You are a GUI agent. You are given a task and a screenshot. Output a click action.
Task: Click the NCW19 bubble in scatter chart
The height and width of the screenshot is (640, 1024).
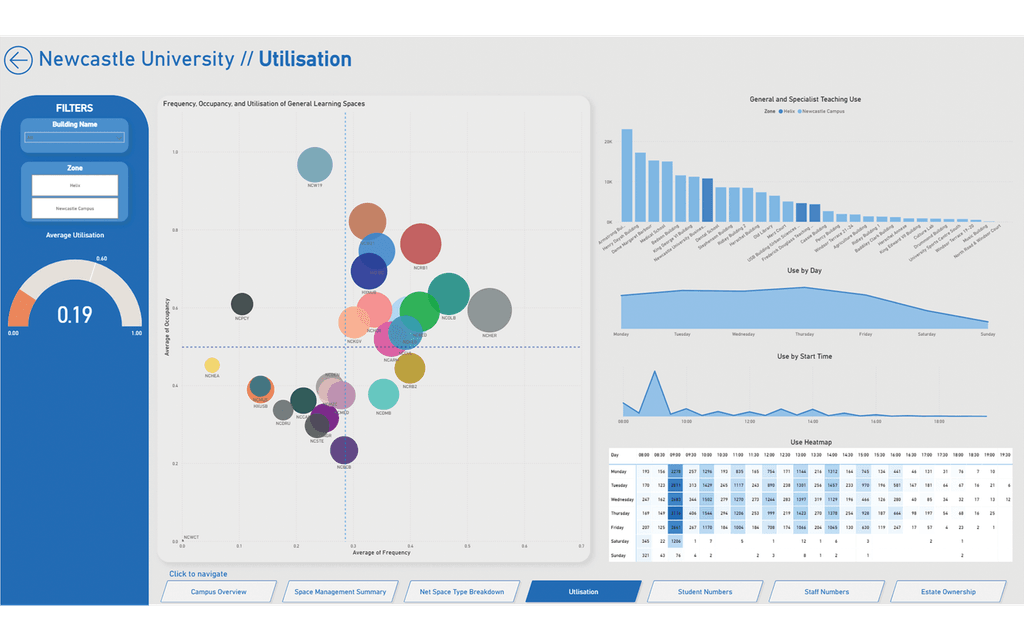[x=315, y=165]
